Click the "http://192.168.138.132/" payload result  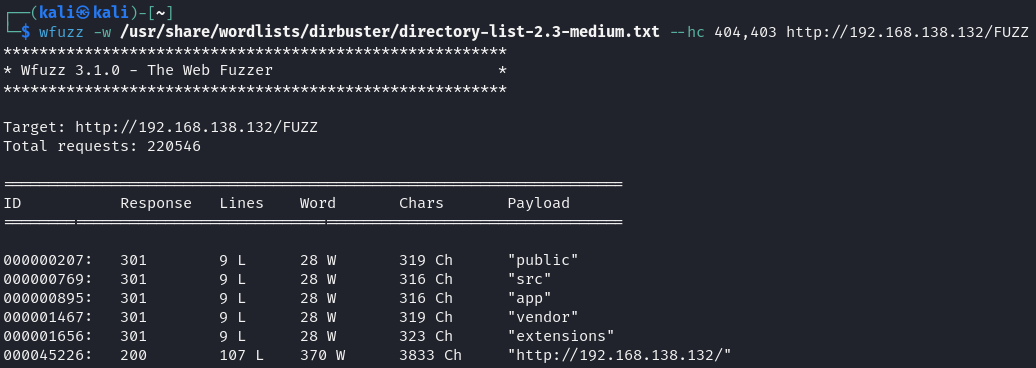(620, 355)
